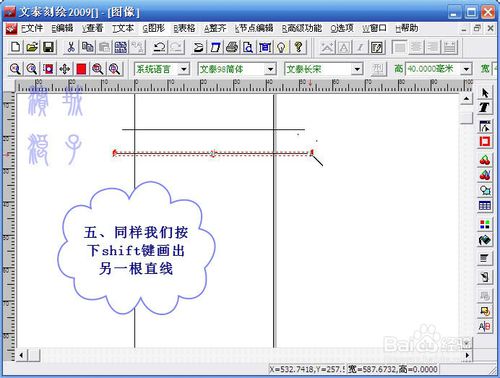Screen dimensions: 500x378
Task: Open the T文本 menu
Action: 123,28
